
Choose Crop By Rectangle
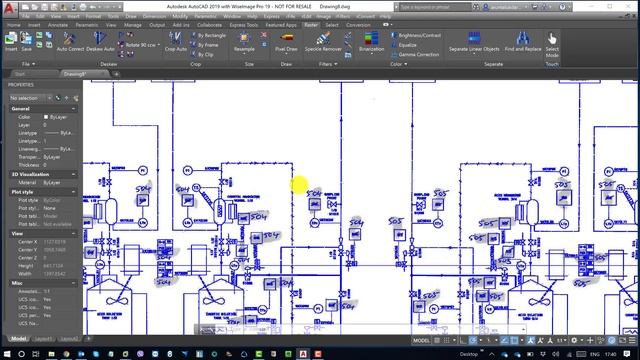208,36
